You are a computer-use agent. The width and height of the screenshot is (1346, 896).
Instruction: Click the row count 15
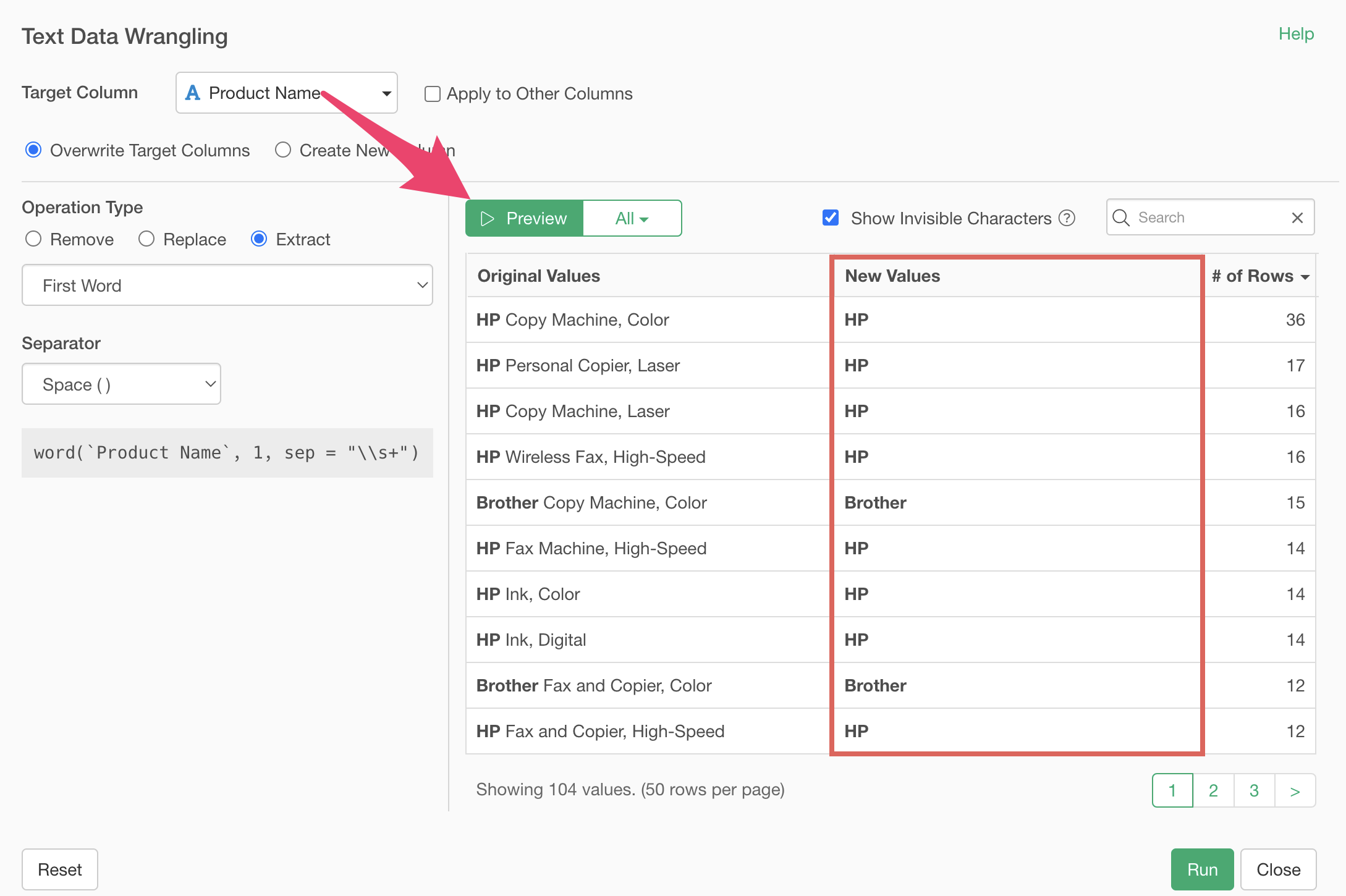tap(1295, 502)
